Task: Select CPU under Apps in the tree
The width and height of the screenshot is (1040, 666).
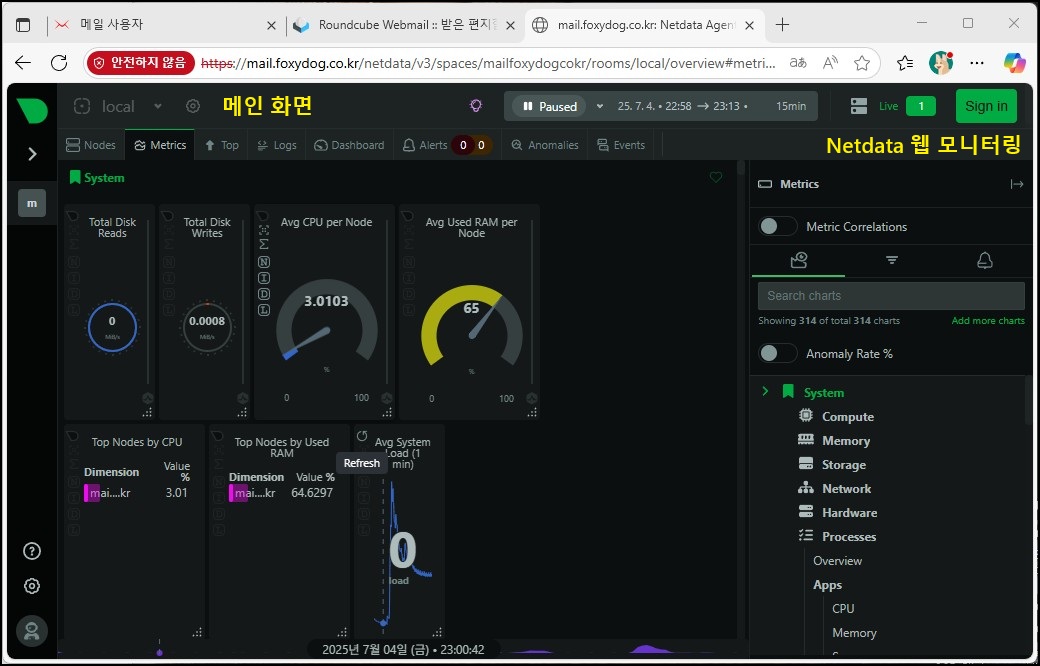Action: 843,608
